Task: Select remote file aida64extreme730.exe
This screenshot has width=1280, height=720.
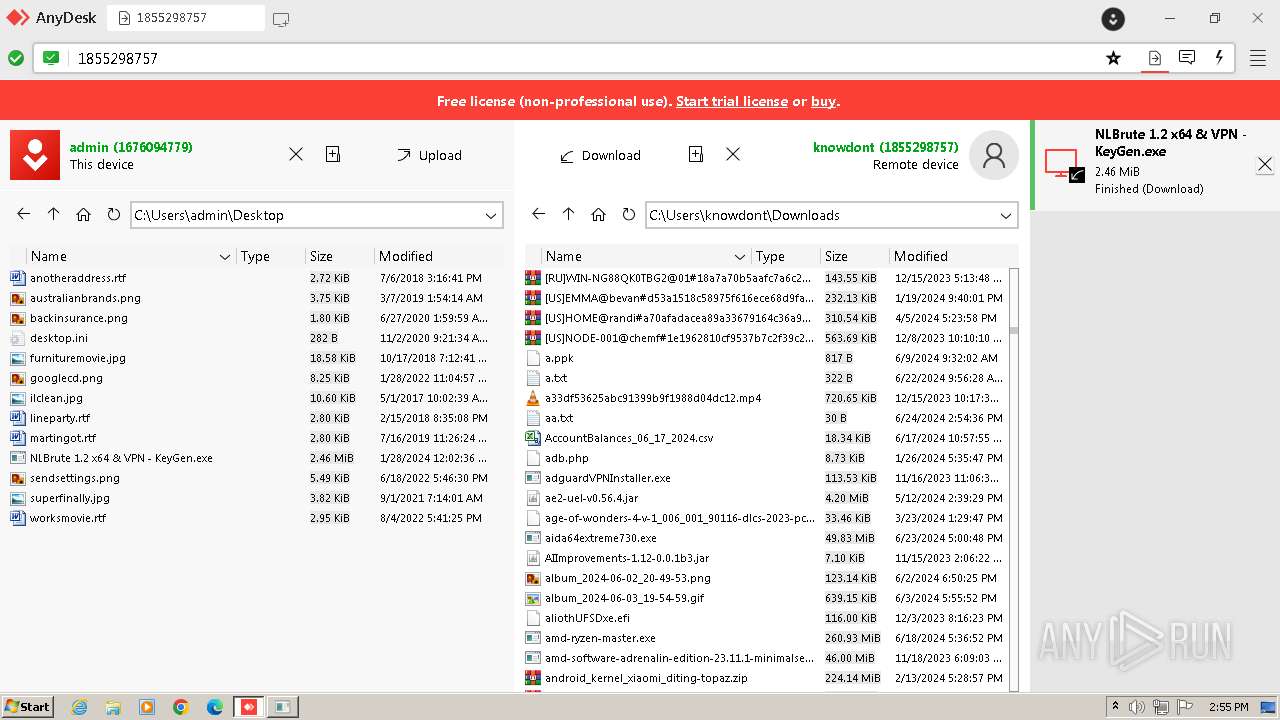Action: pyautogui.click(x=766, y=538)
